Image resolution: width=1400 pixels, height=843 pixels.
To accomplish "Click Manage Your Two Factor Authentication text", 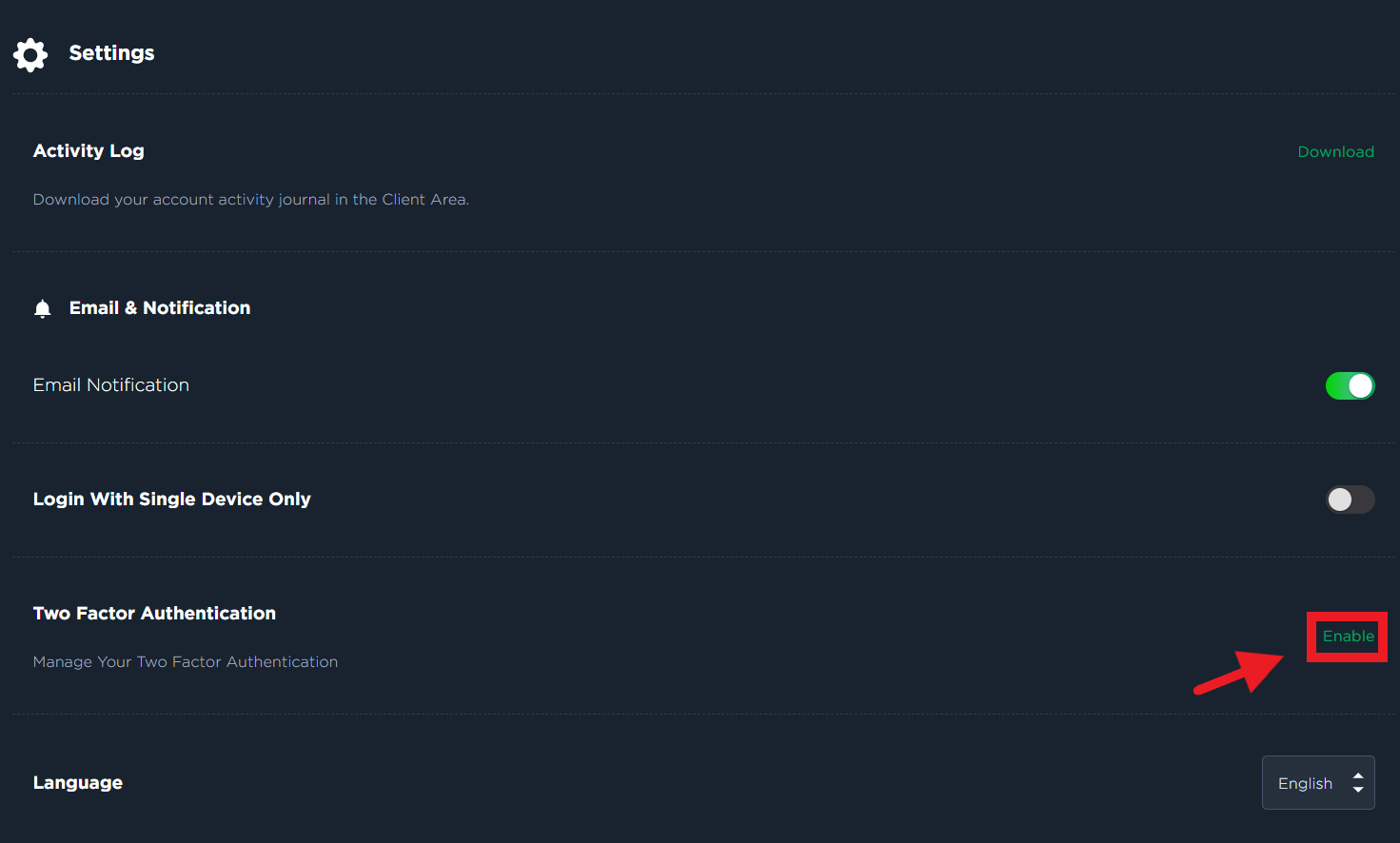I will 186,661.
